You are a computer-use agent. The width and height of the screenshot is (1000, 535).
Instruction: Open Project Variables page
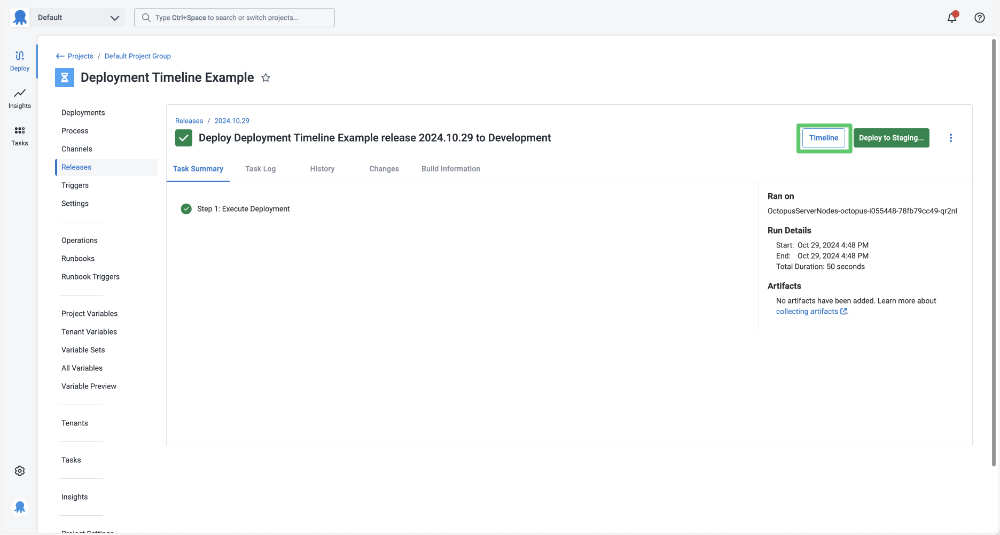(89, 314)
